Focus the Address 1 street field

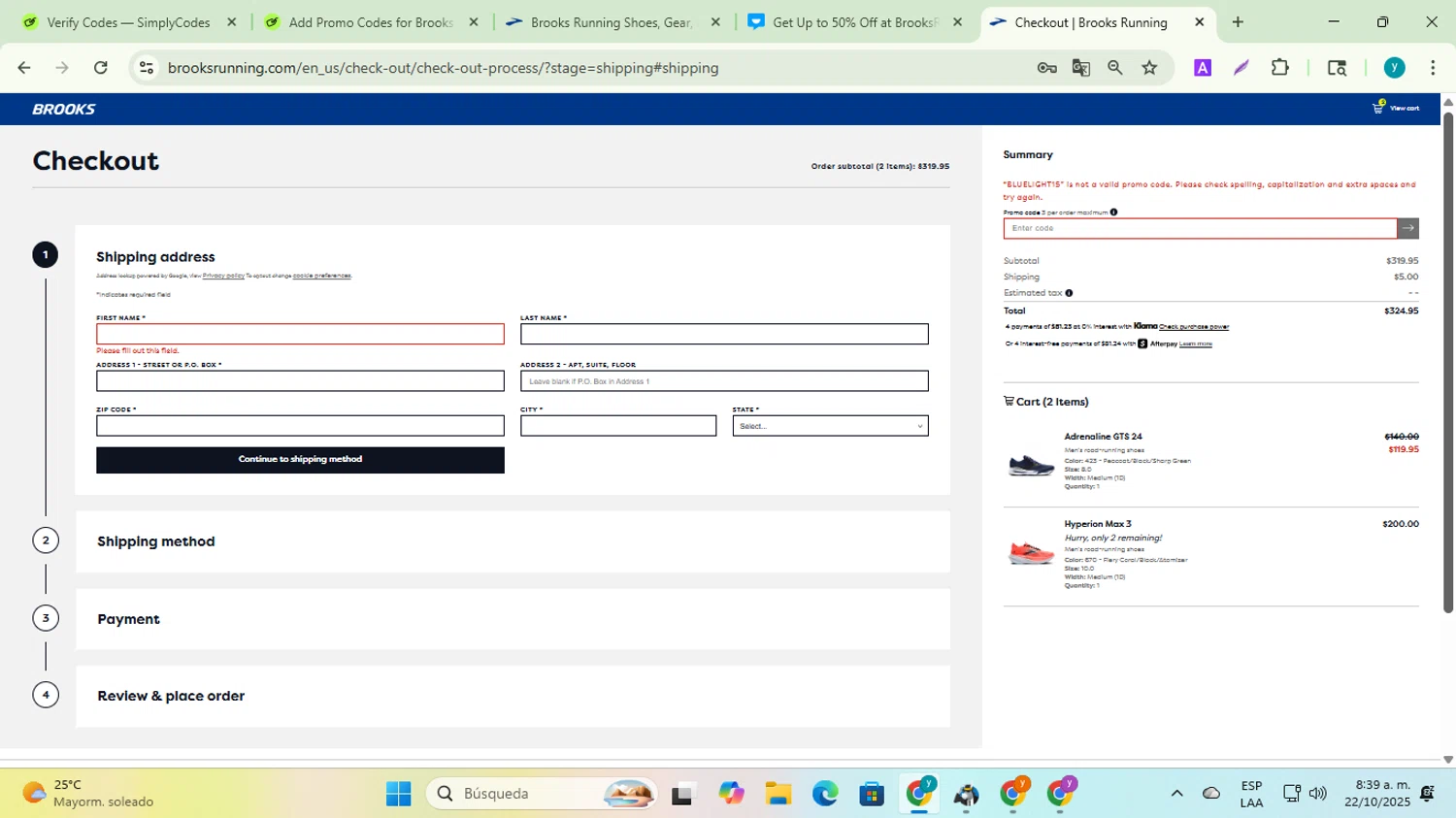pyautogui.click(x=300, y=380)
